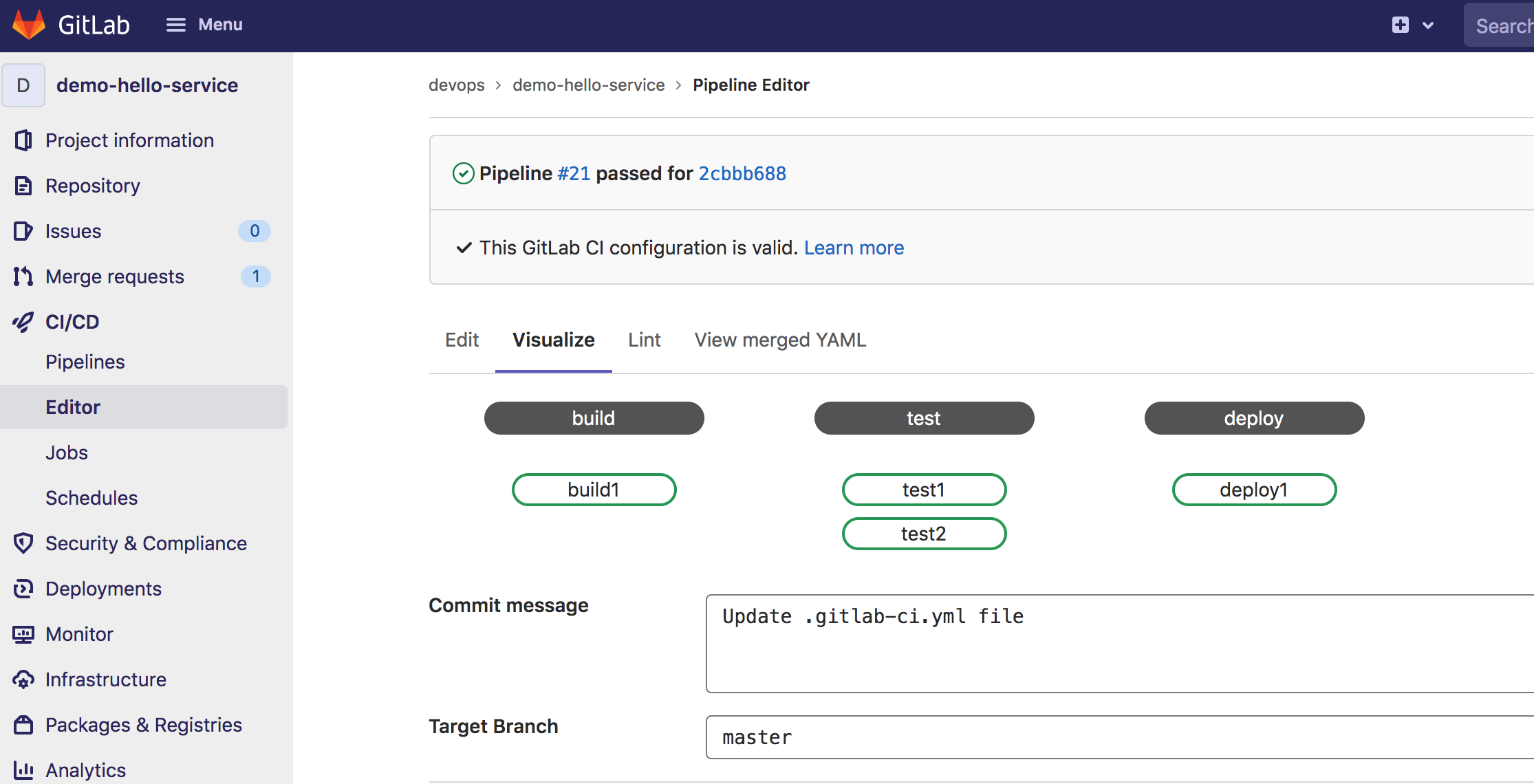Select the test2 job pill

[x=924, y=534]
